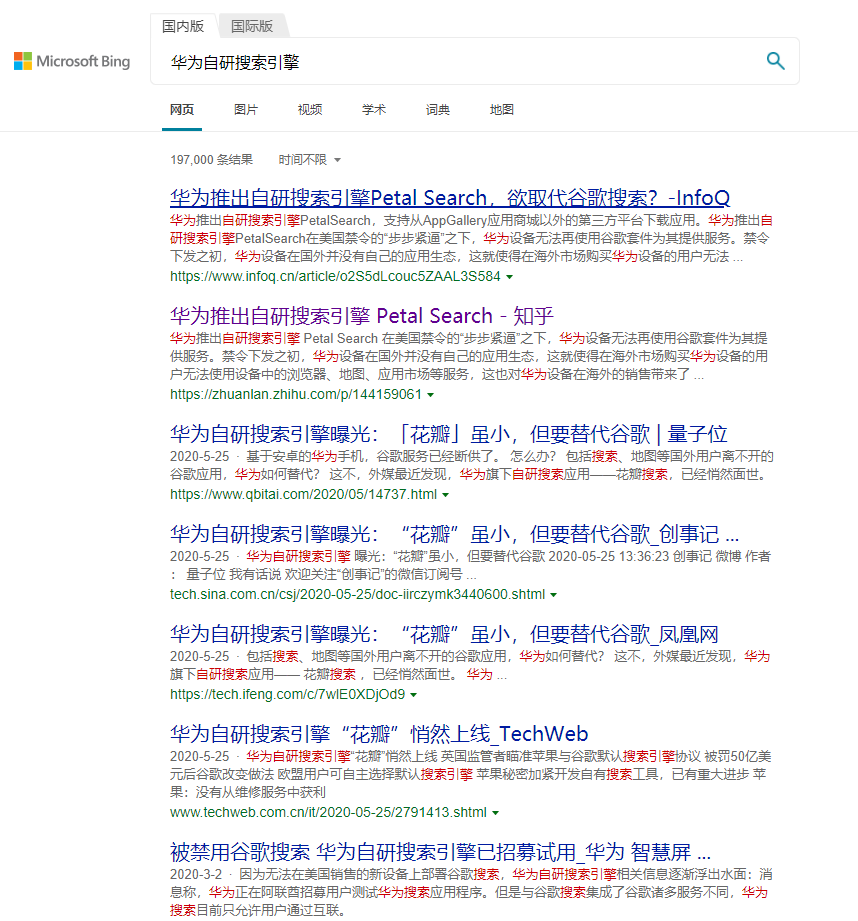Open the 地图 tab
This screenshot has width=858, height=921.
click(x=502, y=110)
